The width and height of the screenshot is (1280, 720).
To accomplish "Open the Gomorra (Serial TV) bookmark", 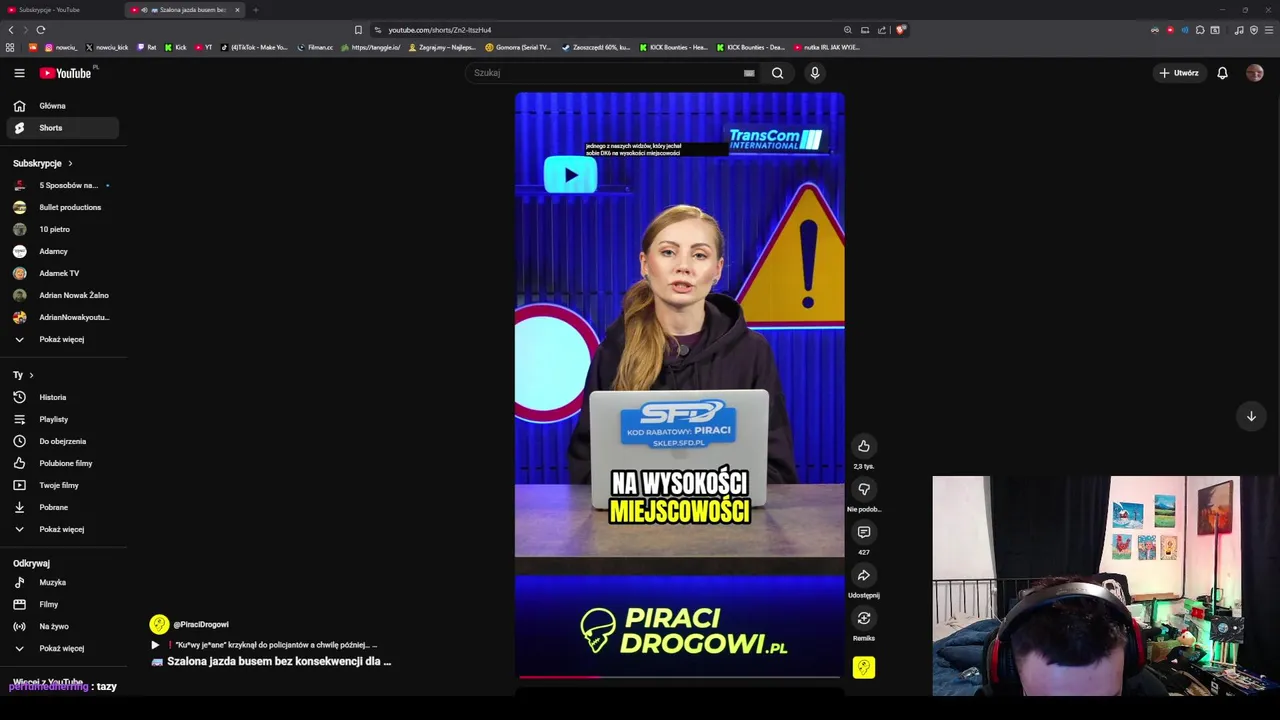I will [518, 47].
